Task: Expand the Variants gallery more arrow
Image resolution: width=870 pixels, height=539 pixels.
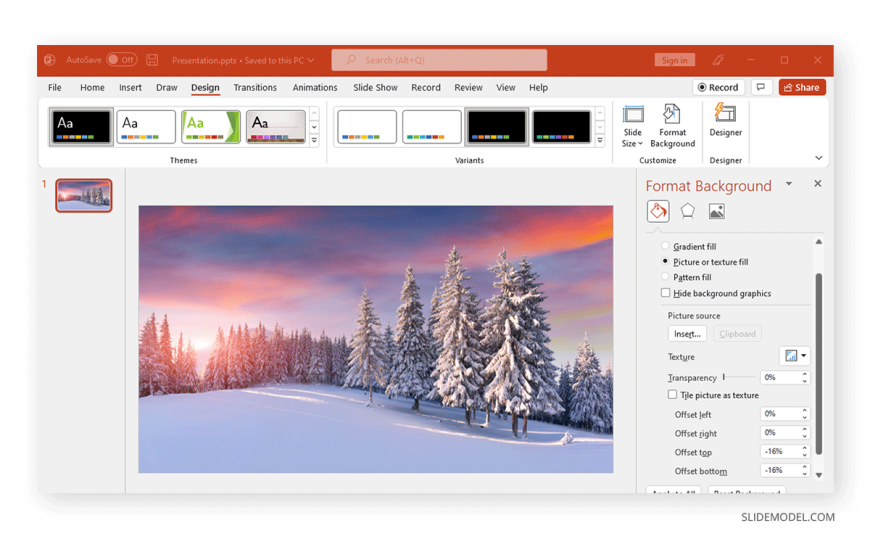Action: [600, 140]
